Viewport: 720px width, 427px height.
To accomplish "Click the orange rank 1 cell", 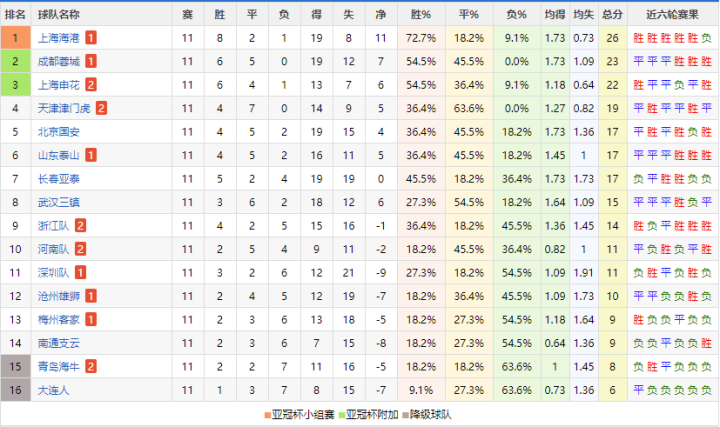I will [15, 37].
